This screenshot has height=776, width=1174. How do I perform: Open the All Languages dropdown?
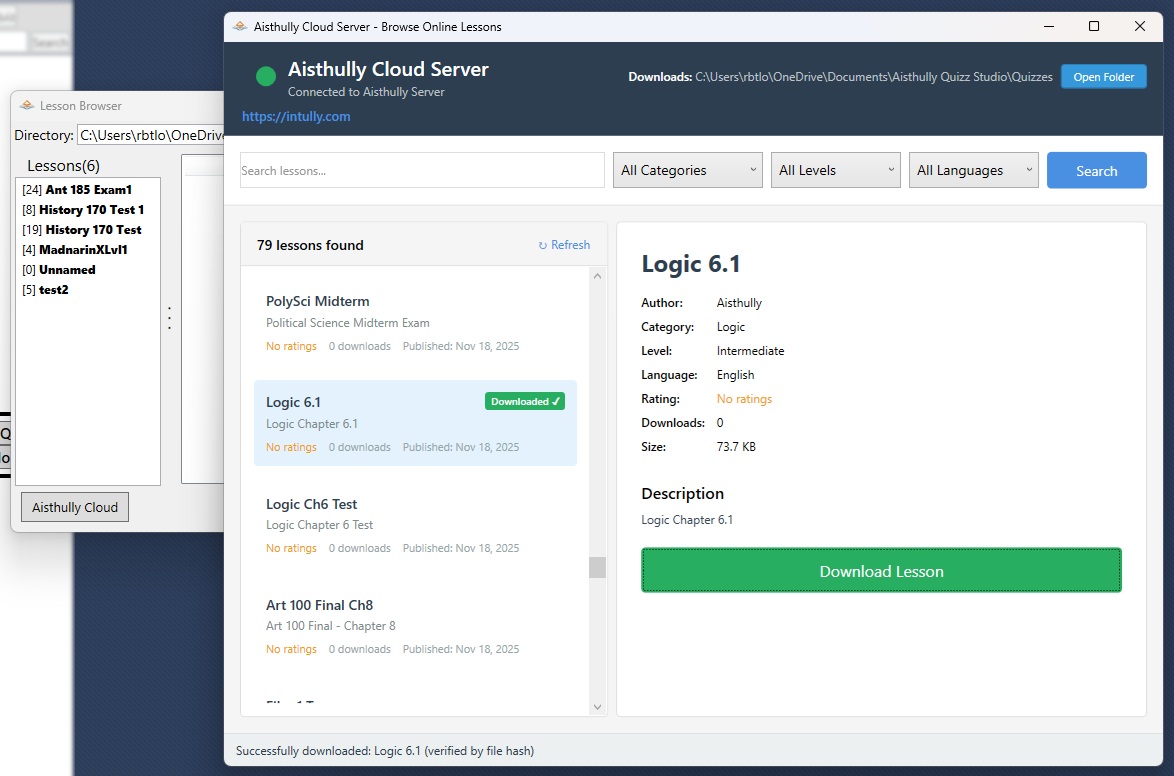tap(974, 170)
